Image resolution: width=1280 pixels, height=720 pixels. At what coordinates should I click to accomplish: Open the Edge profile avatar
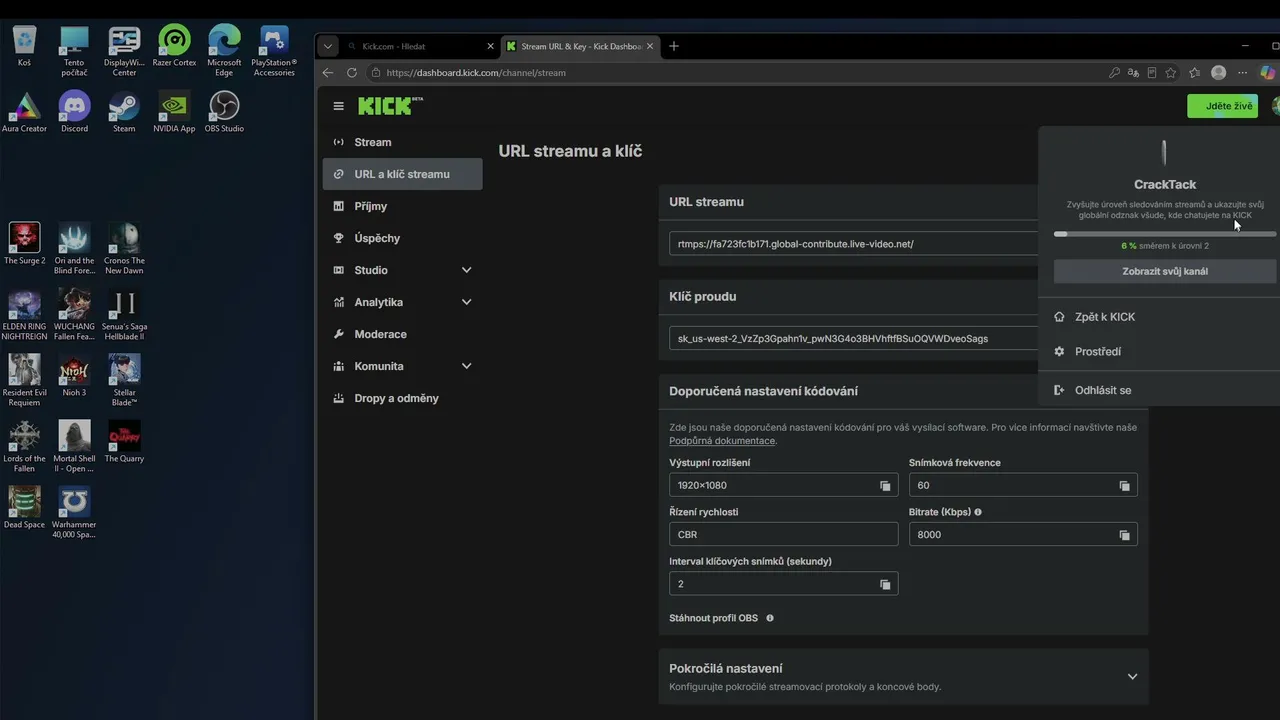pyautogui.click(x=1218, y=73)
